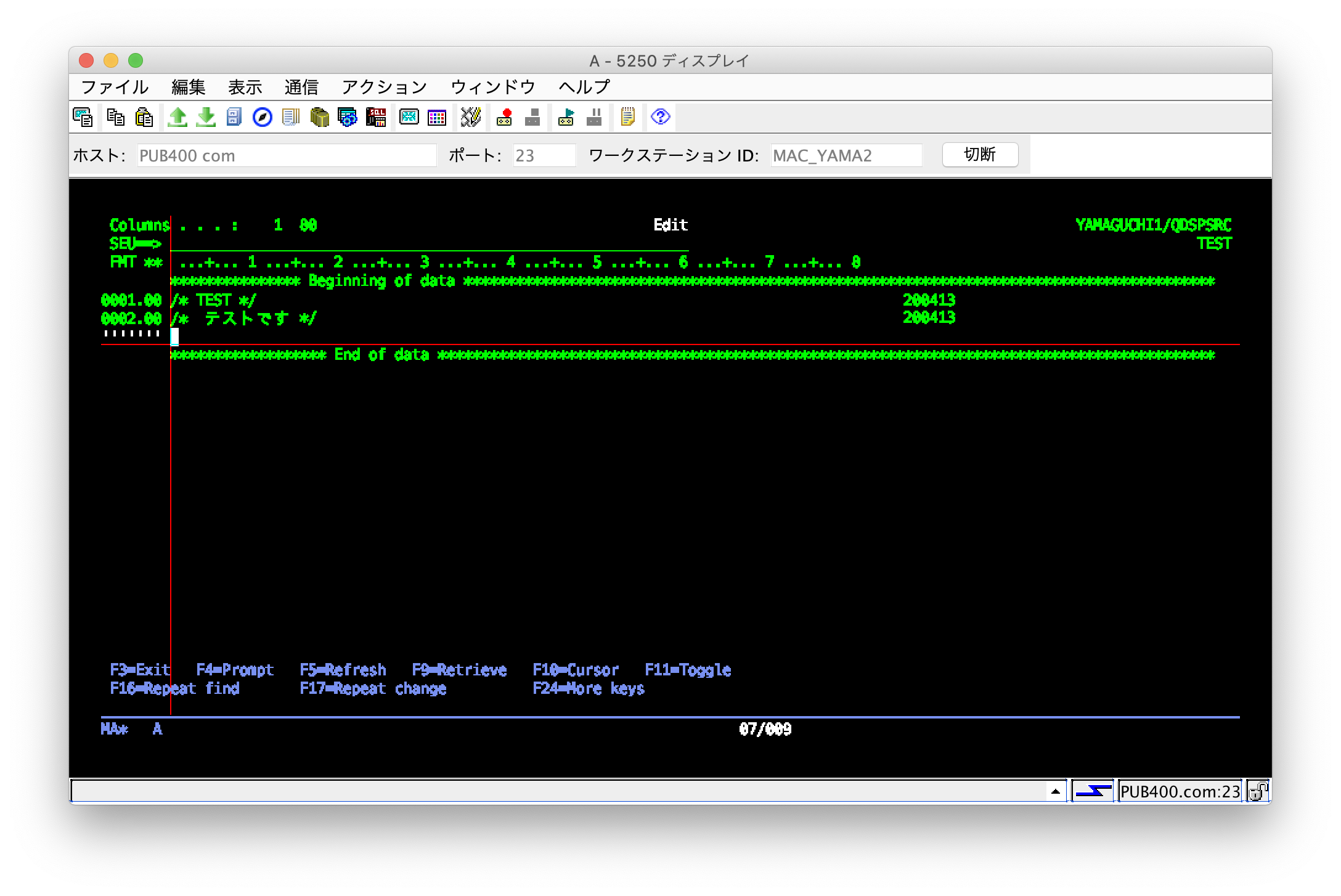This screenshot has height=896, width=1341.
Task: Click the F3=Exit function key label
Action: (140, 670)
